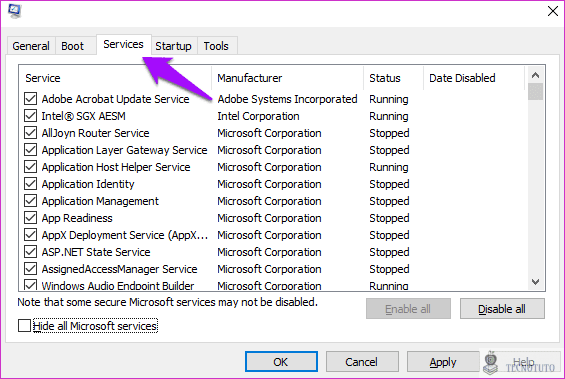Uncheck the Intel SGX AESM checkbox
This screenshot has height=379, width=565.
(30, 116)
